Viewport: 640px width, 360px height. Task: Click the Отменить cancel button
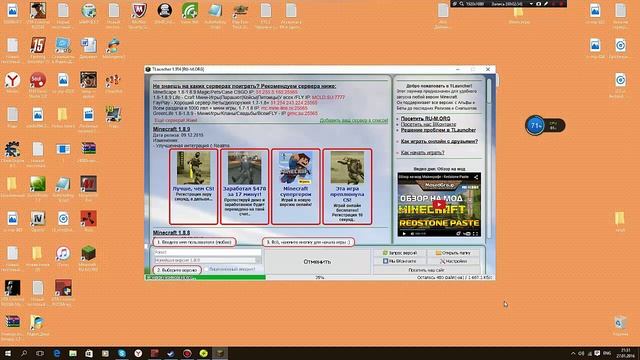(x=317, y=262)
